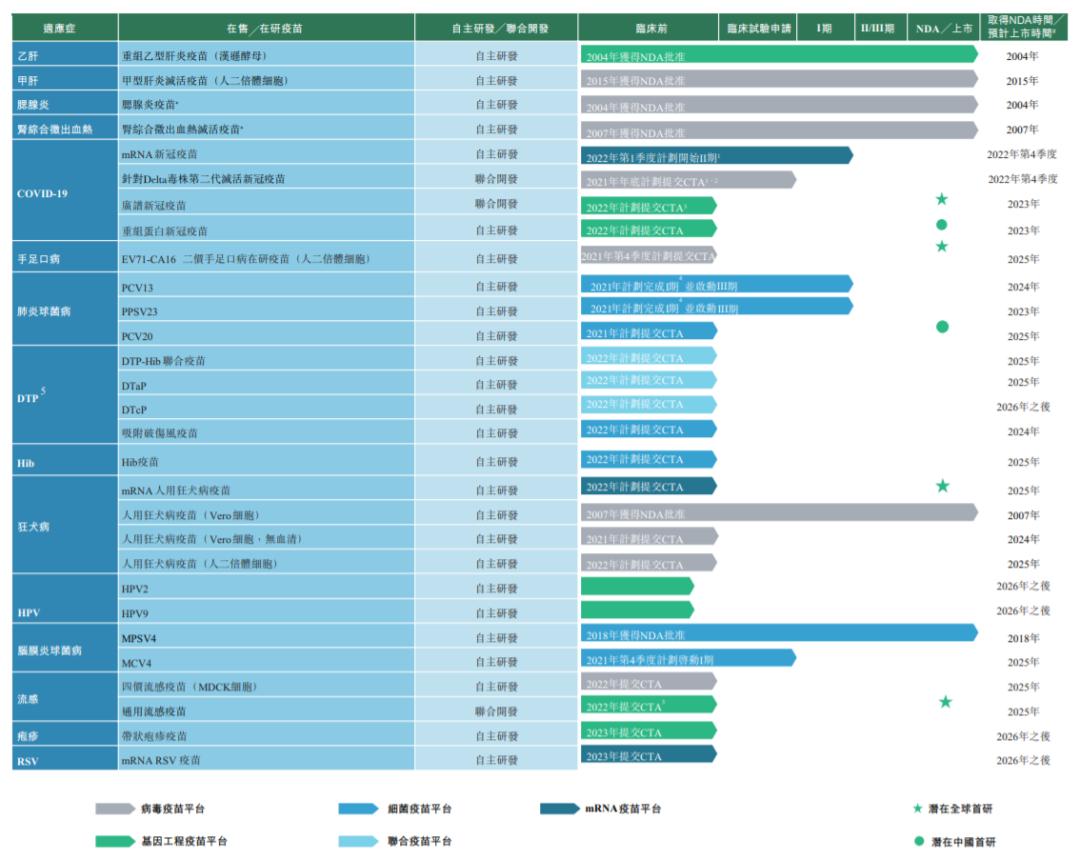Click the 聯合開發 cell for 通用流感疫苗
Image resolution: width=1080 pixels, height=859 pixels.
[x=496, y=711]
